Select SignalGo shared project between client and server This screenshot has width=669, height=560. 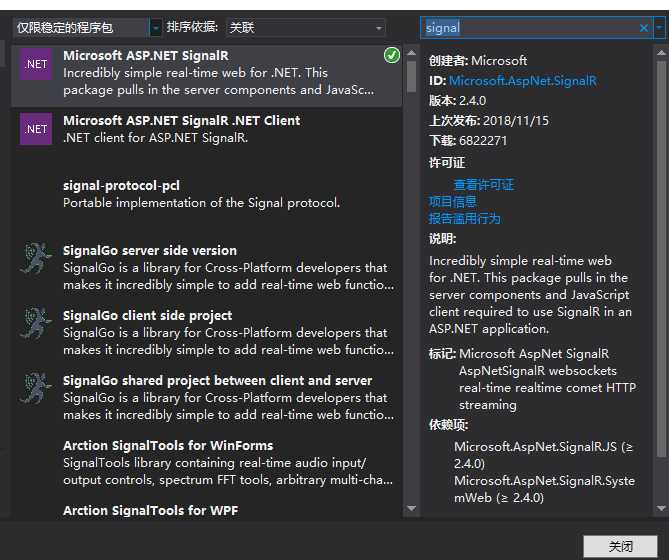[x=207, y=400]
